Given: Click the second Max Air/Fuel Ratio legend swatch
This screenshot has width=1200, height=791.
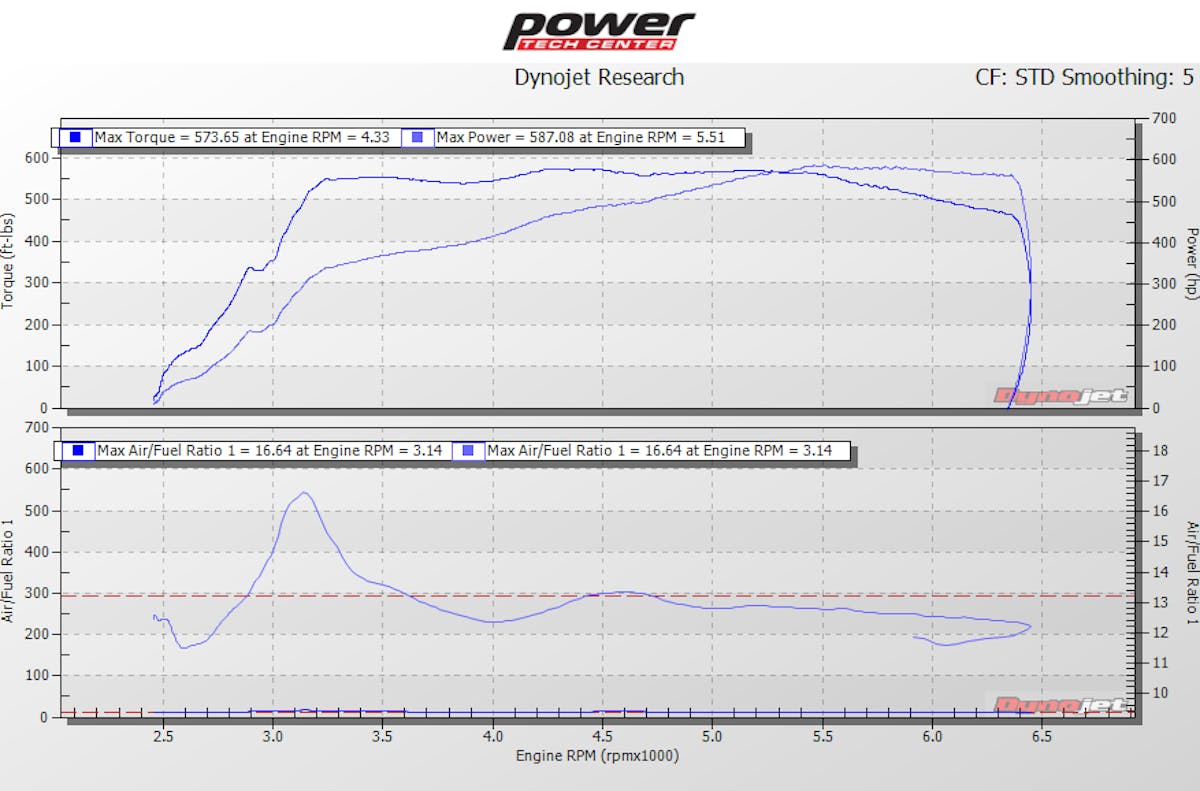Looking at the screenshot, I should [469, 451].
